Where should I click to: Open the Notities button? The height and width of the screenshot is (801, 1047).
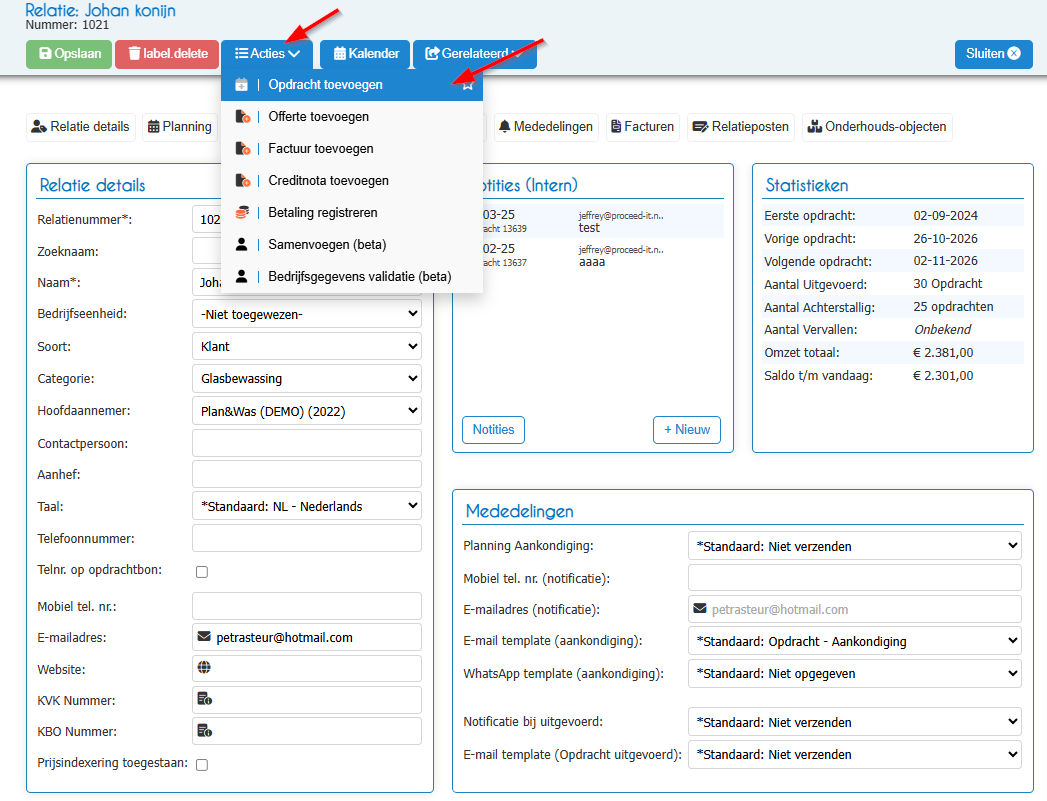pos(493,430)
